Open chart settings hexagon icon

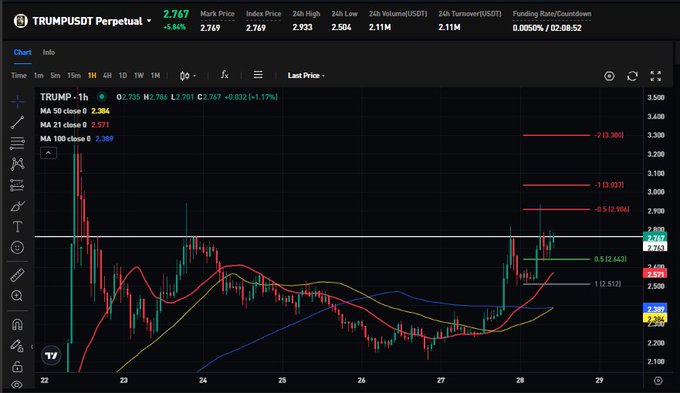point(609,76)
